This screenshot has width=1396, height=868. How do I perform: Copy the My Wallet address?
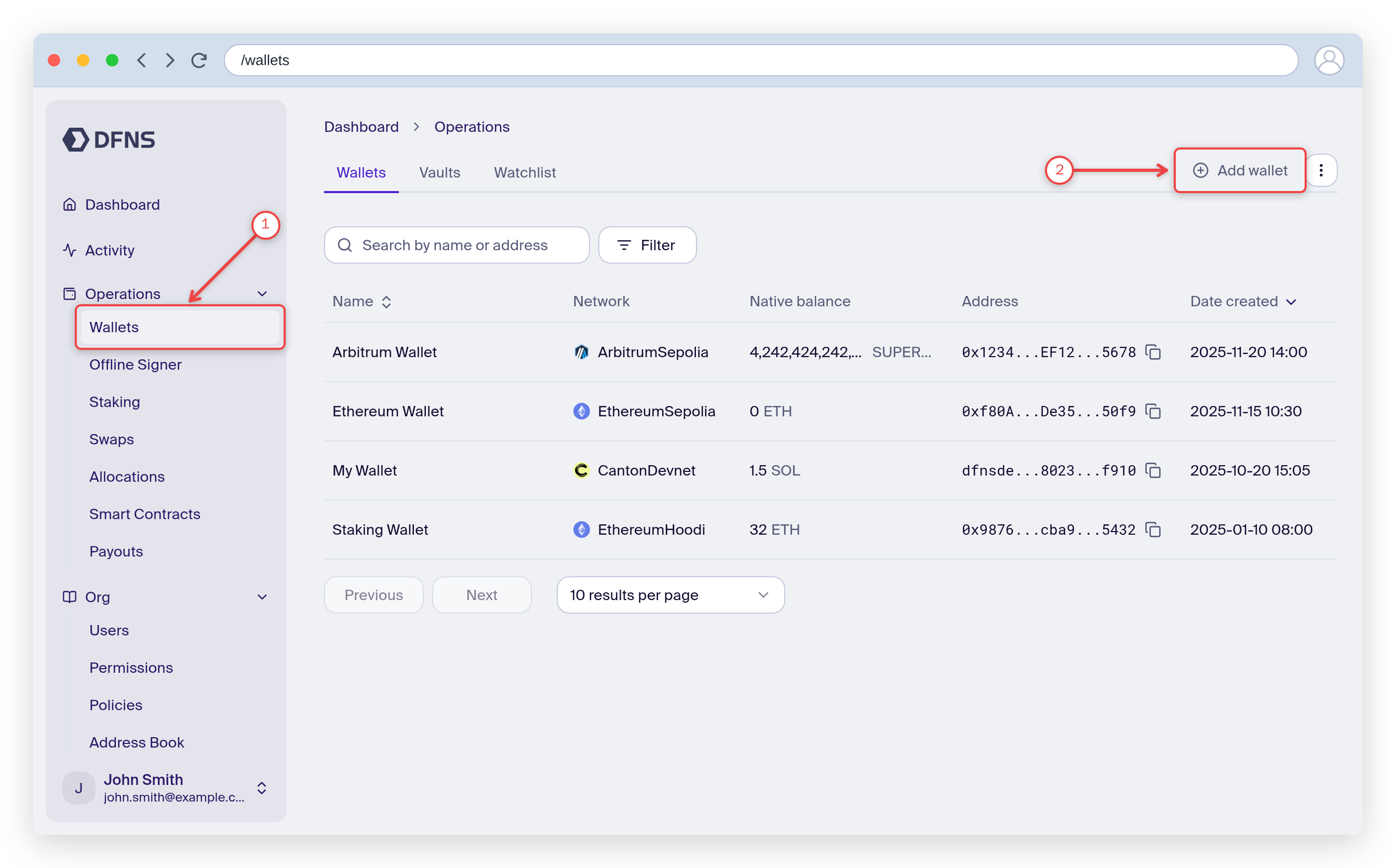pyautogui.click(x=1153, y=470)
